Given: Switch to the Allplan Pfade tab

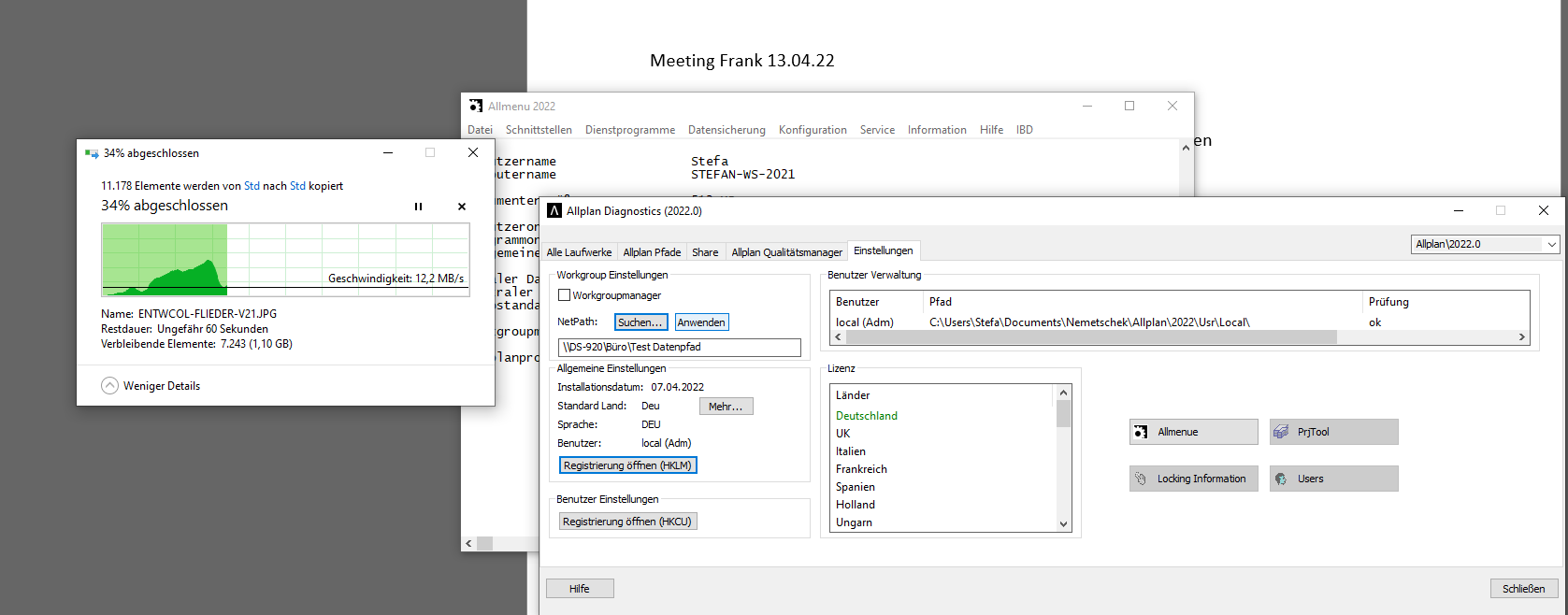Looking at the screenshot, I should [652, 252].
